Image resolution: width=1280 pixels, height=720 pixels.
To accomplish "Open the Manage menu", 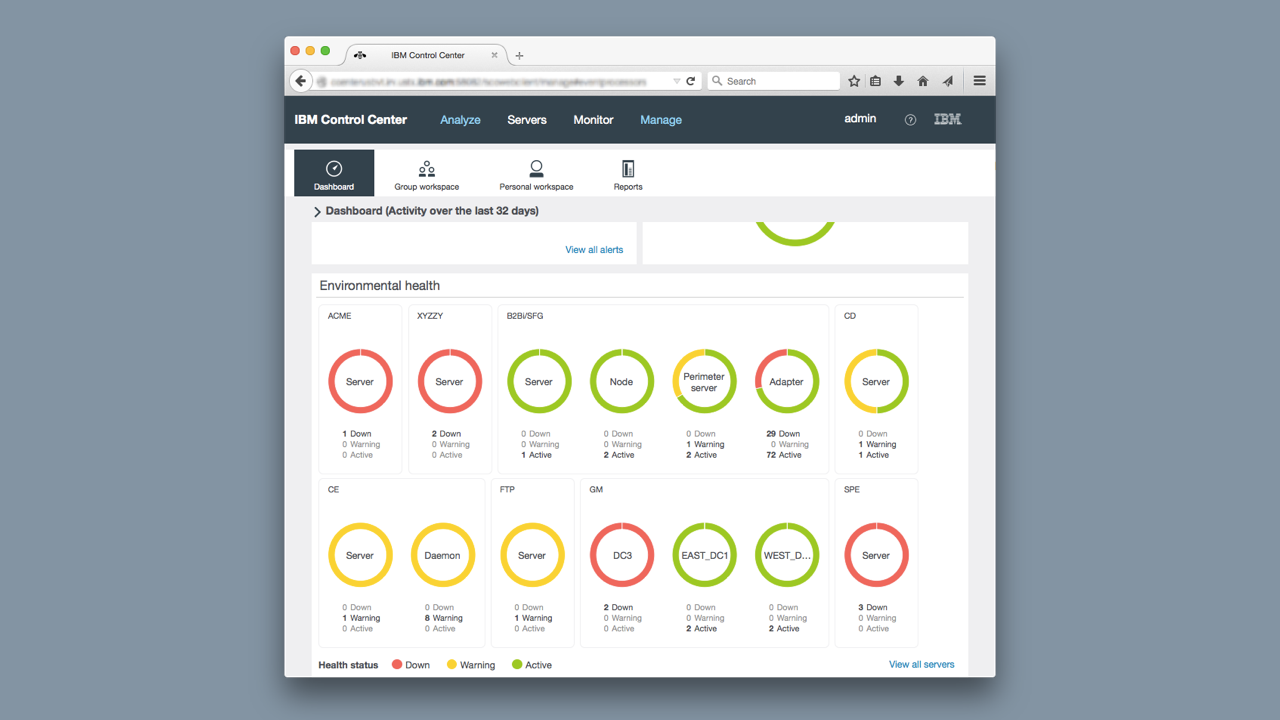I will click(660, 119).
